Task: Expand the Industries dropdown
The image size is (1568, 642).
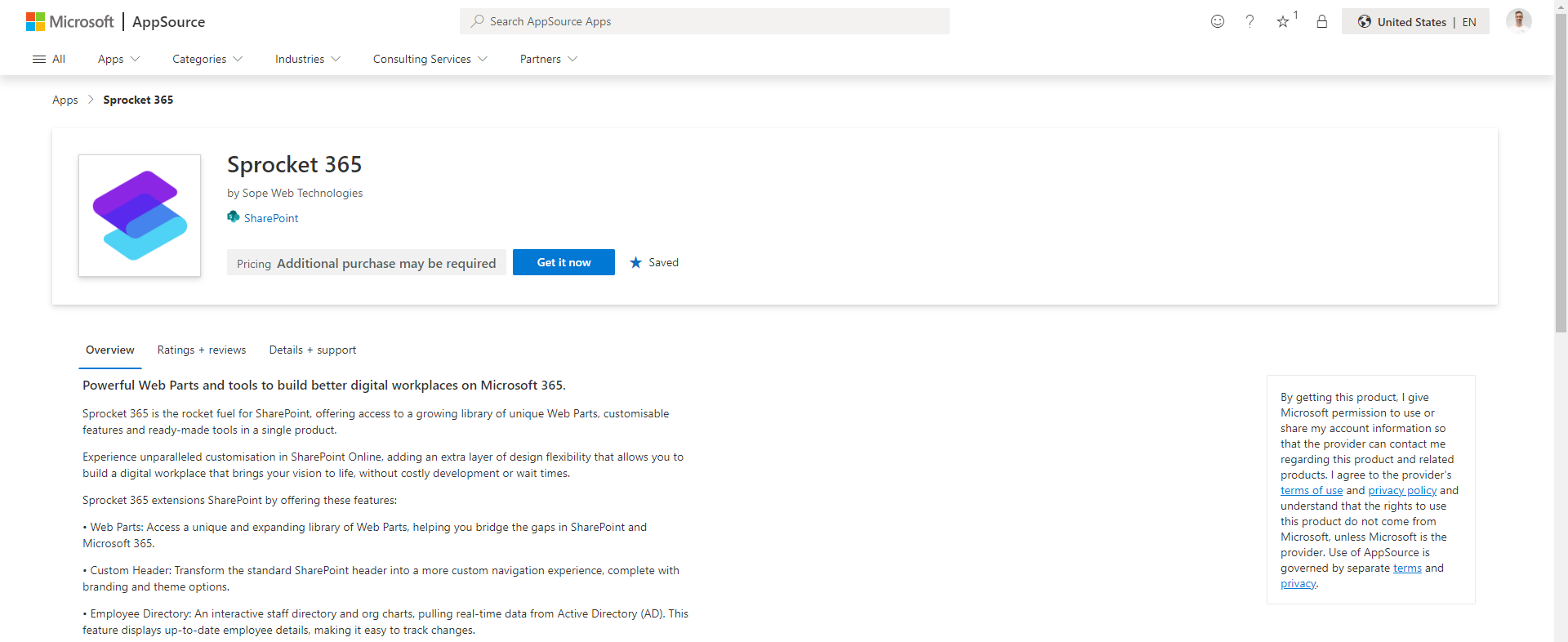Action: coord(308,59)
